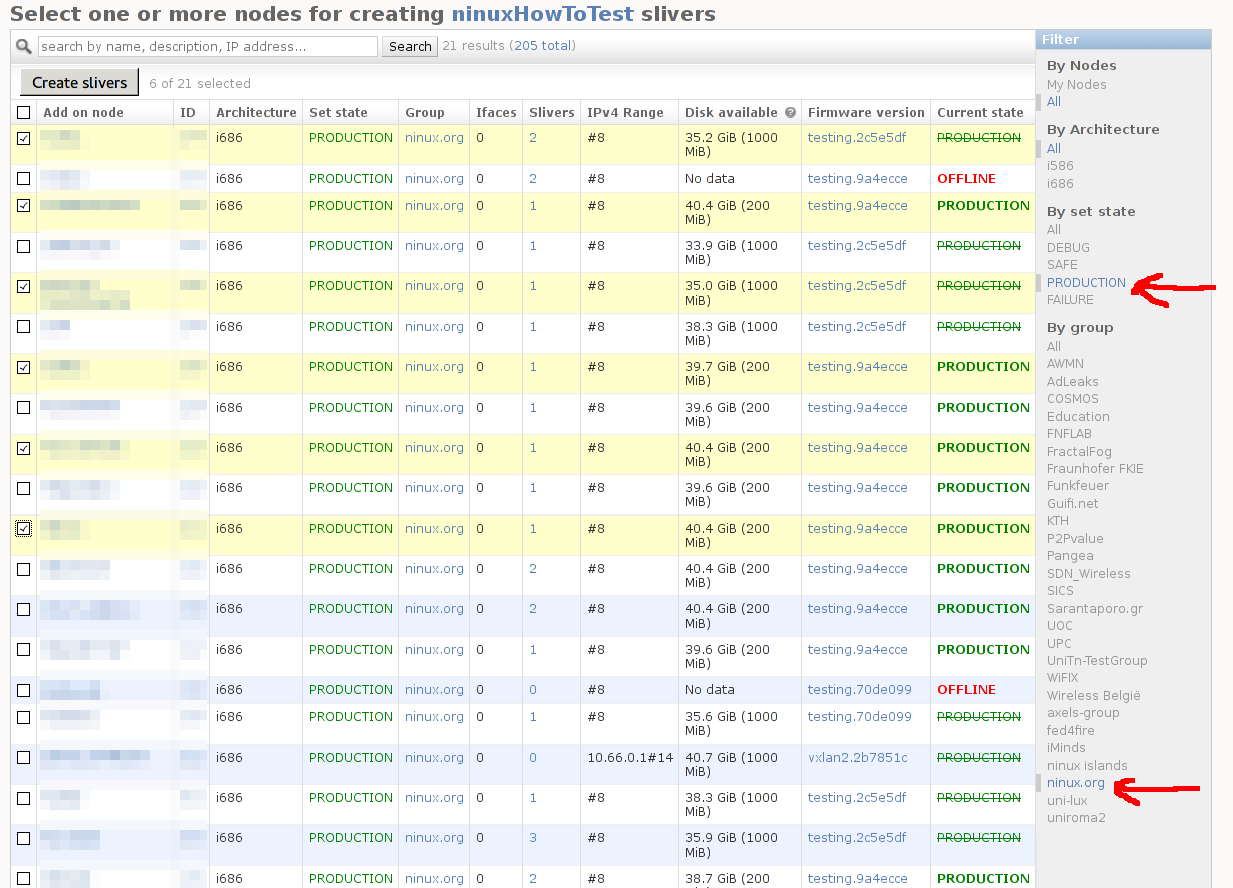
Task: Filter by ninux.org group
Action: [x=1075, y=783]
